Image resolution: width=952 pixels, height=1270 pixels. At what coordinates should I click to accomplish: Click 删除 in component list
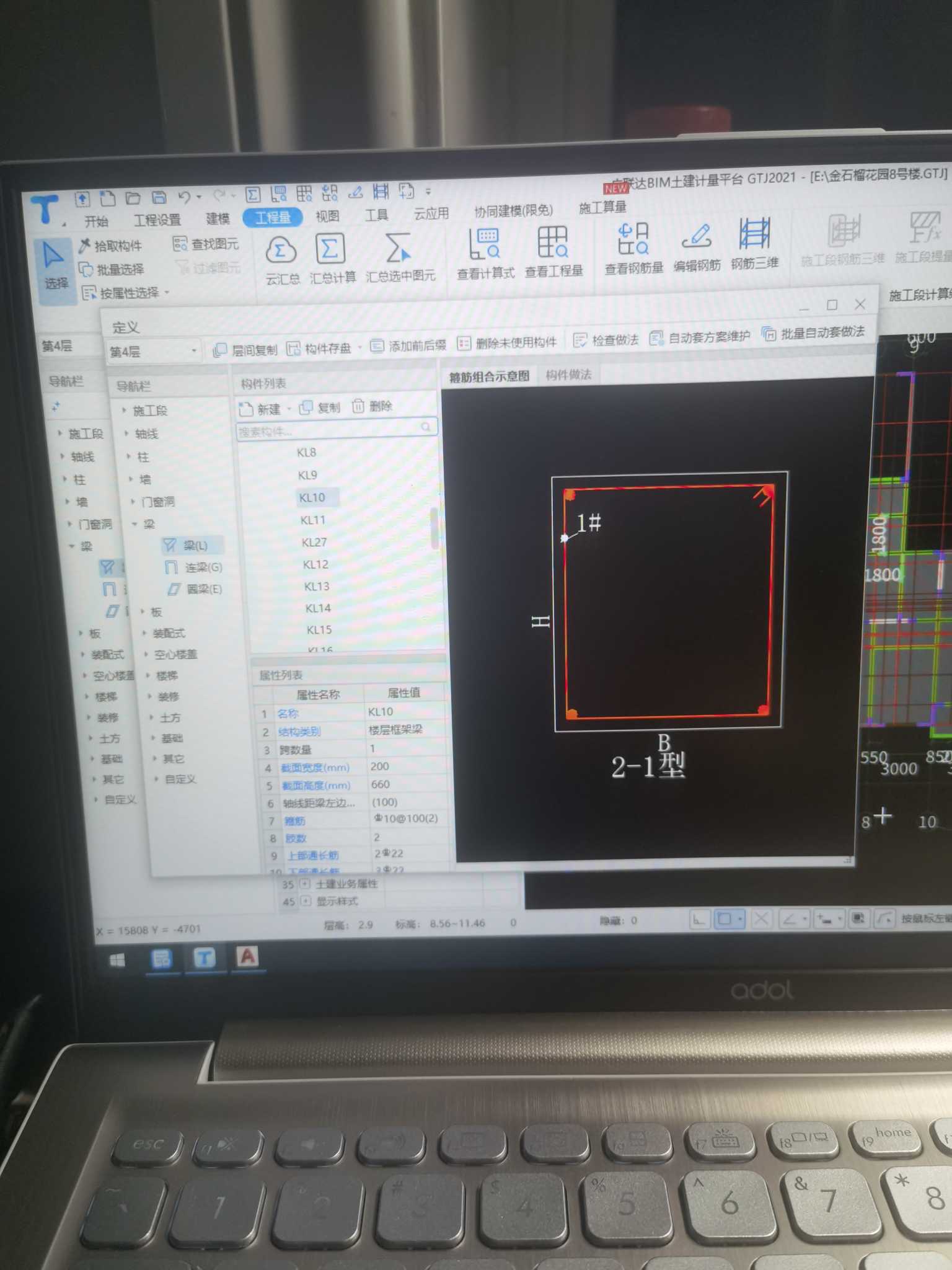pos(372,406)
